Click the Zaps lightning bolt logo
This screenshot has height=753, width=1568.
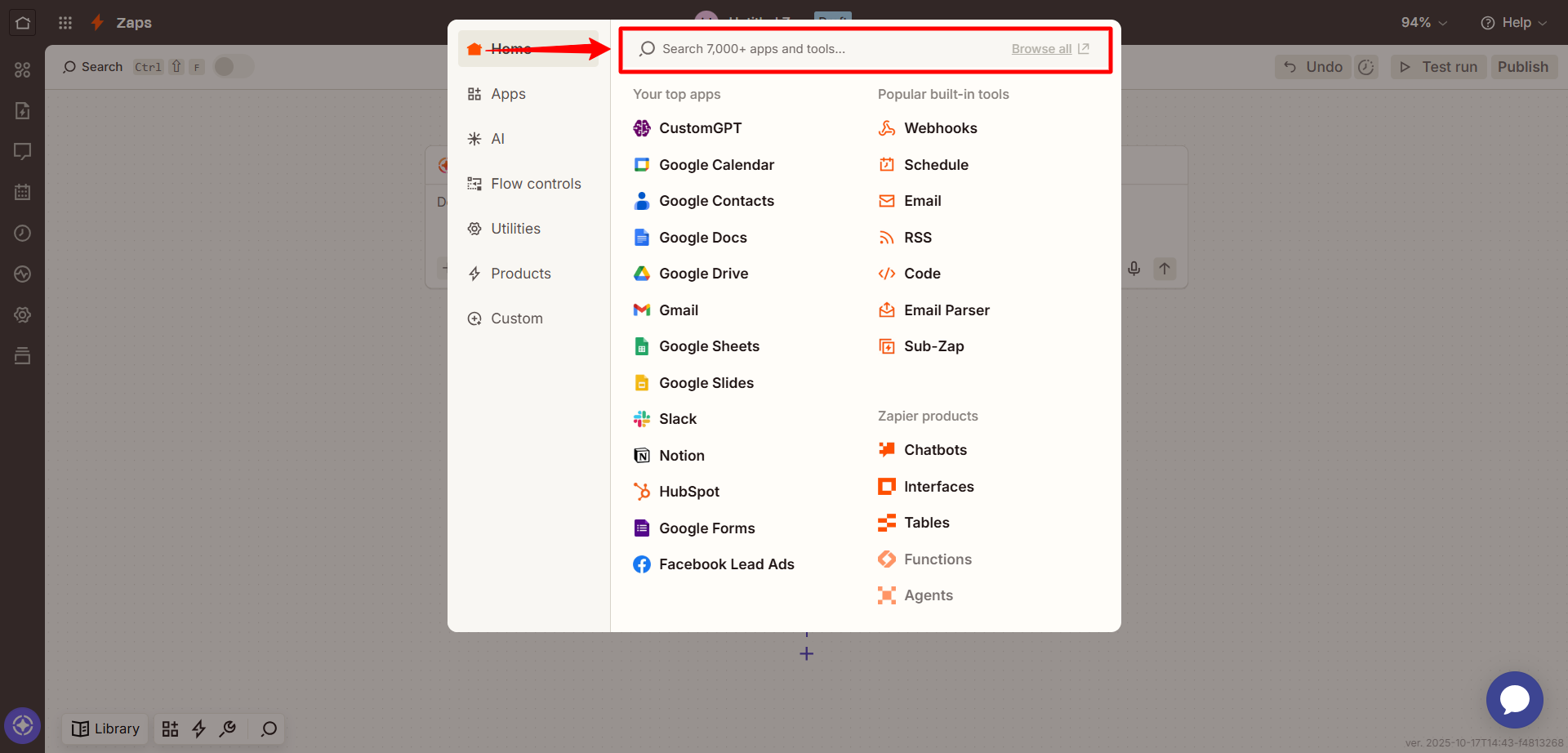coord(97,22)
